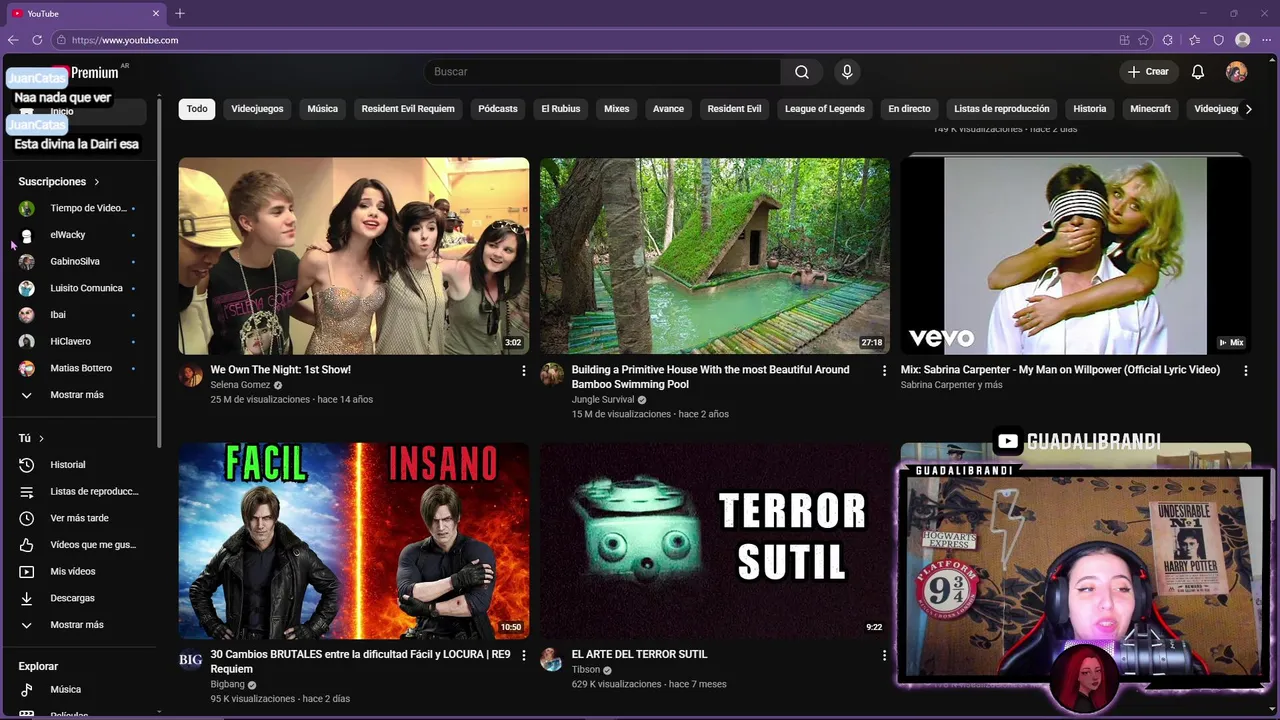
Task: Select the En directo chip
Action: [x=909, y=109]
